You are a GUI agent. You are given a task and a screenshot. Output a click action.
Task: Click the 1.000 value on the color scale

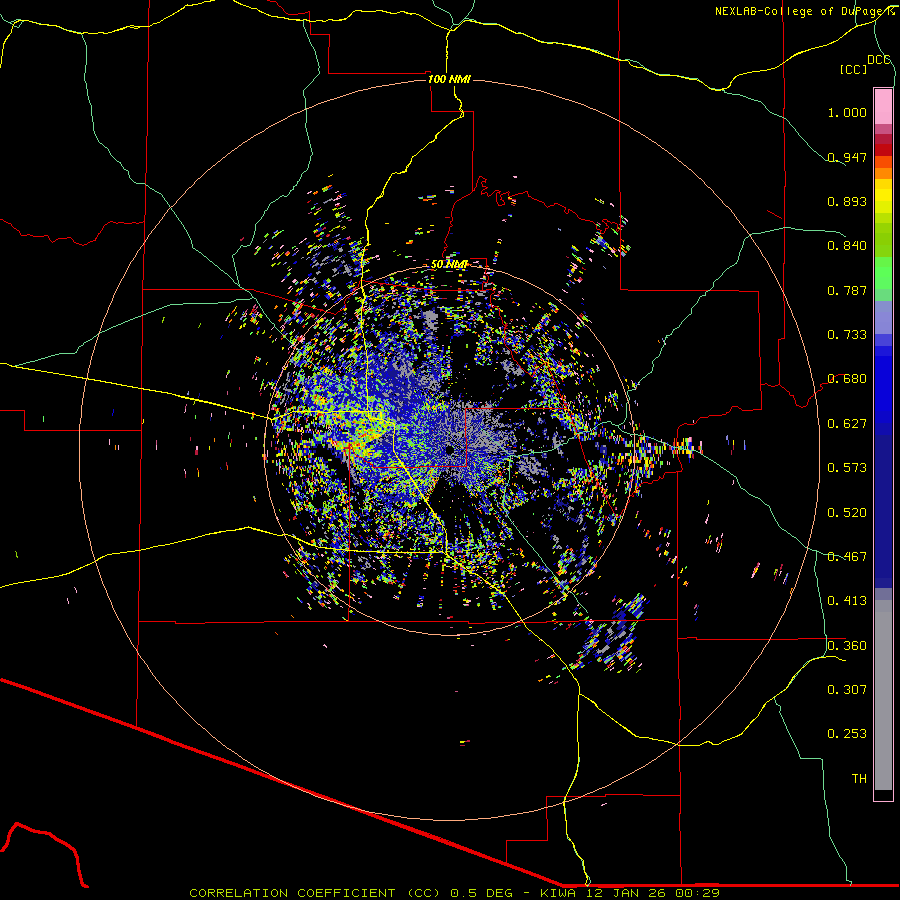tap(847, 112)
